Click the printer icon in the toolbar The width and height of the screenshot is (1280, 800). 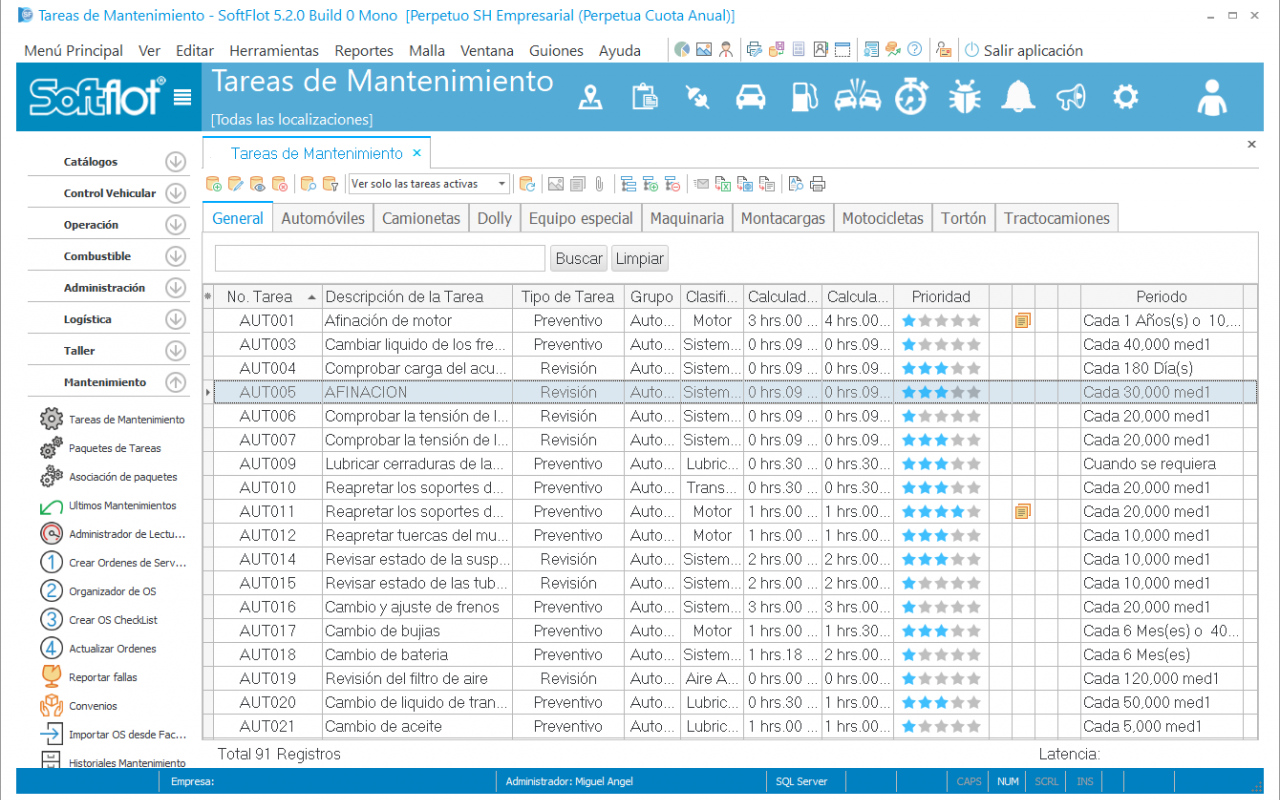[818, 184]
